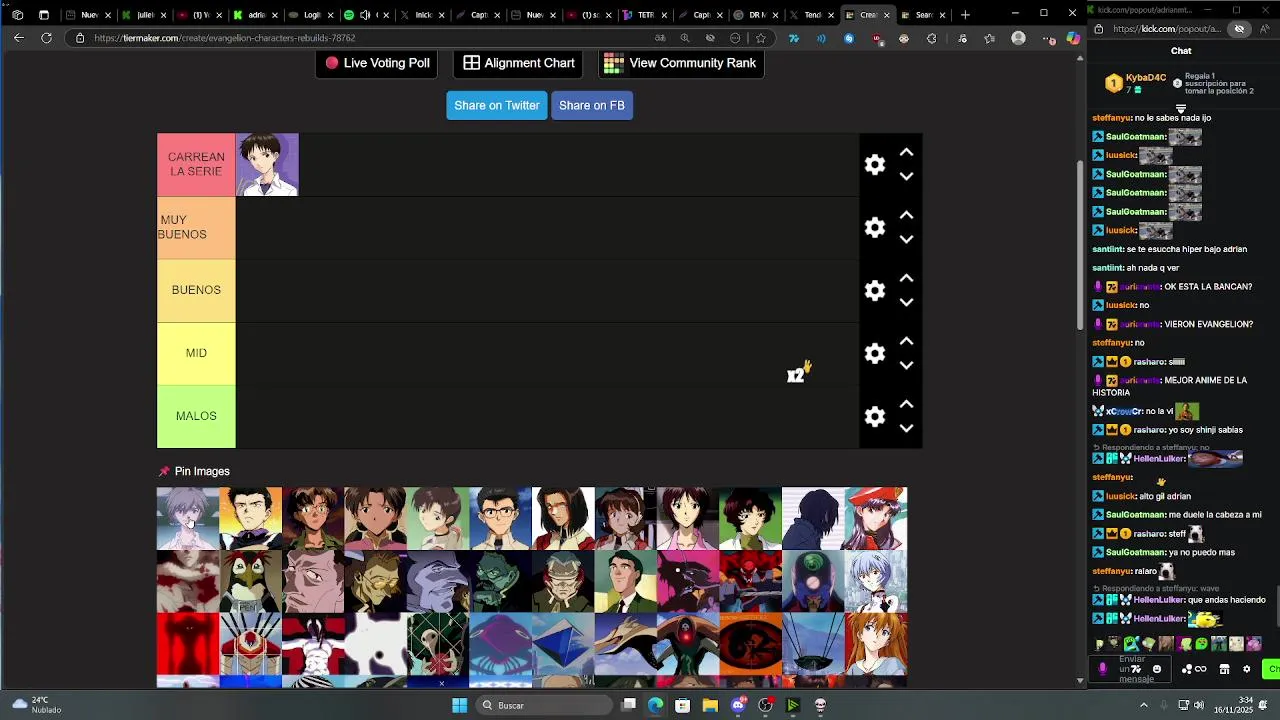This screenshot has width=1280, height=720.
Task: Reload the tiermaker page
Action: 46,38
